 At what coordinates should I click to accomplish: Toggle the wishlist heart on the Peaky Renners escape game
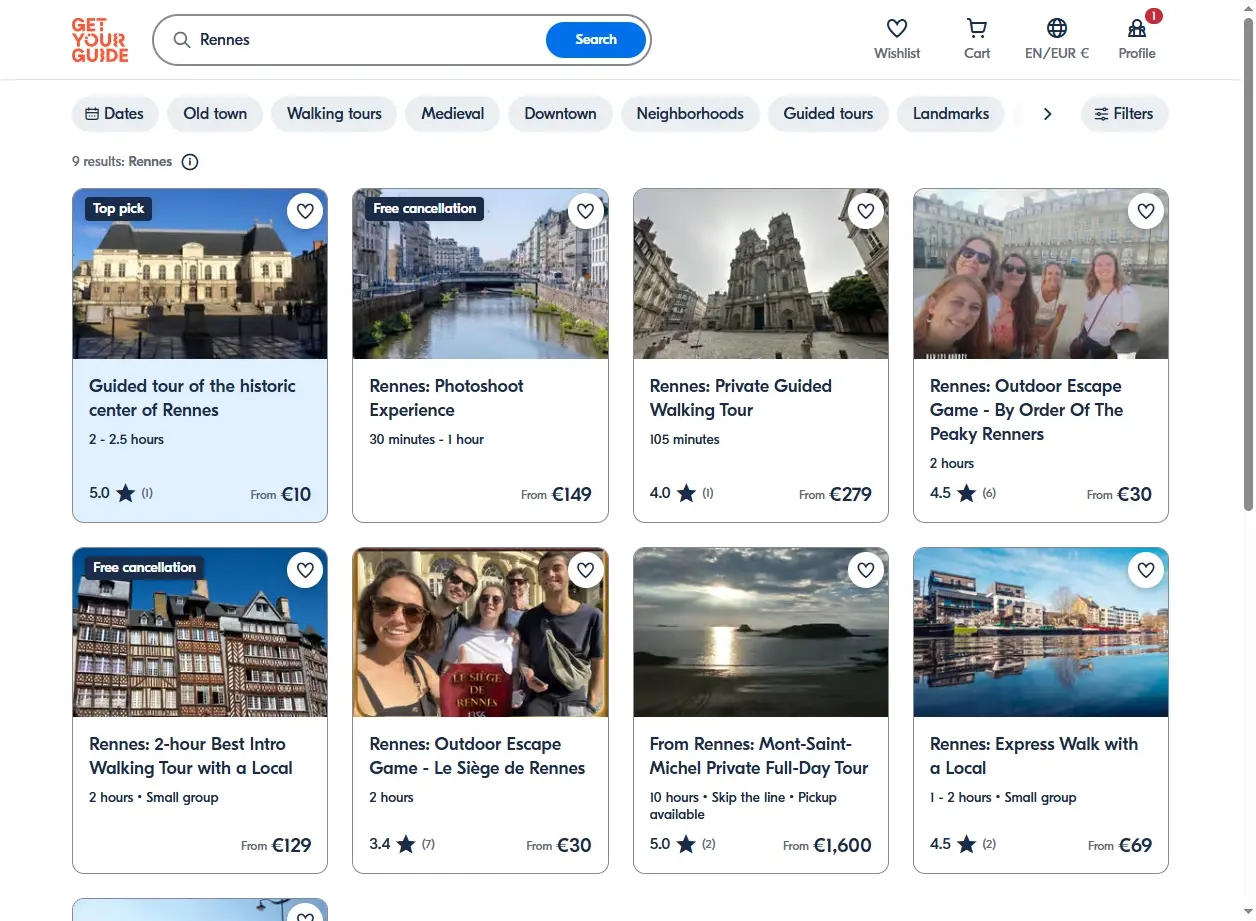point(1146,211)
